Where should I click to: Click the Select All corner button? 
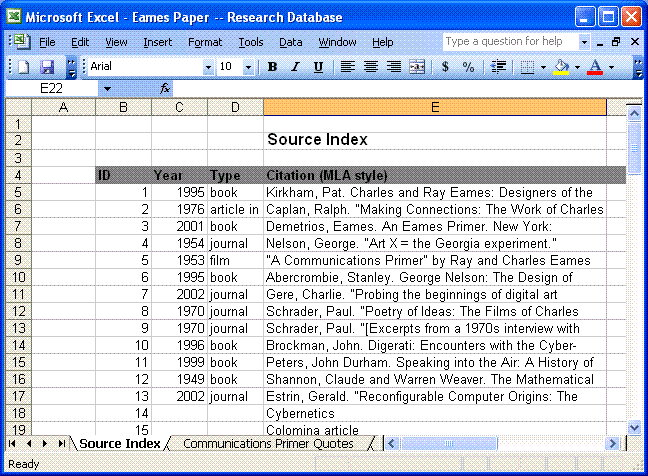(18, 107)
